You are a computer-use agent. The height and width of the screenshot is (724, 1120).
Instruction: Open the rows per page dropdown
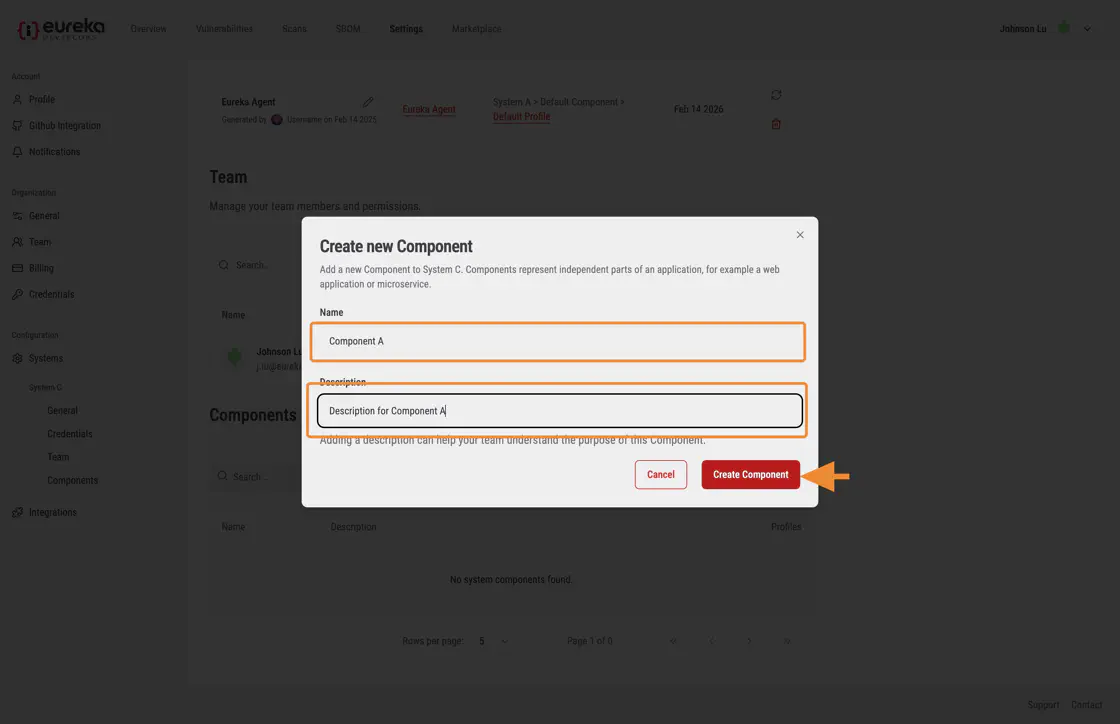point(493,641)
